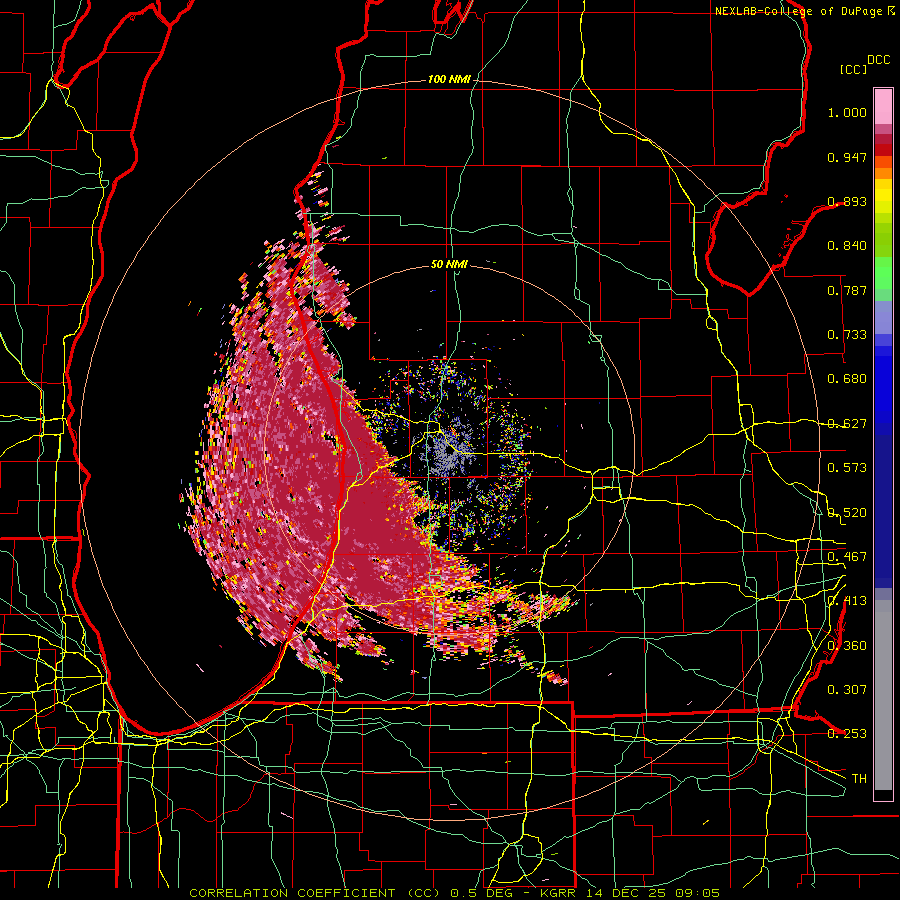Select the 0.893 scale value
900x900 pixels.
(x=847, y=201)
